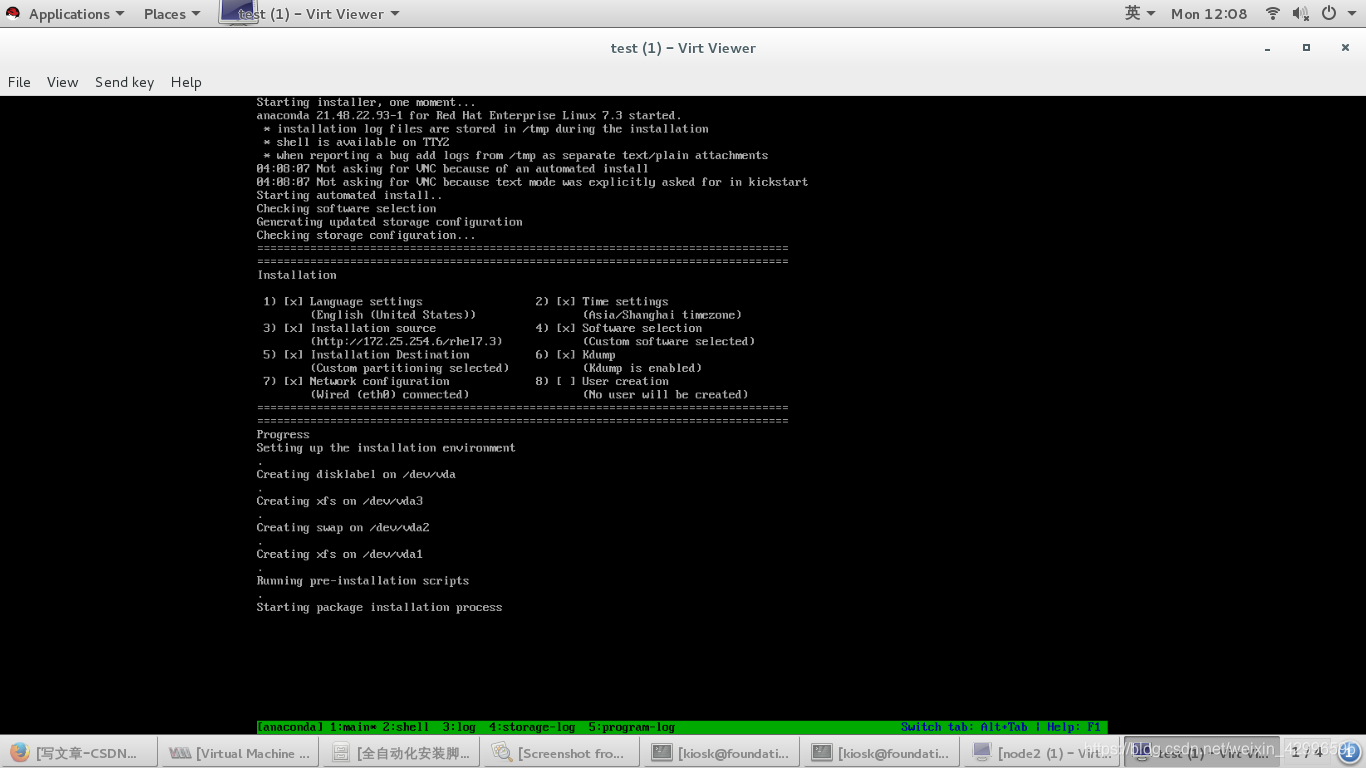
Task: Switch to the node2 (1) - Virt Viewer taskbar item
Action: pos(1042,753)
